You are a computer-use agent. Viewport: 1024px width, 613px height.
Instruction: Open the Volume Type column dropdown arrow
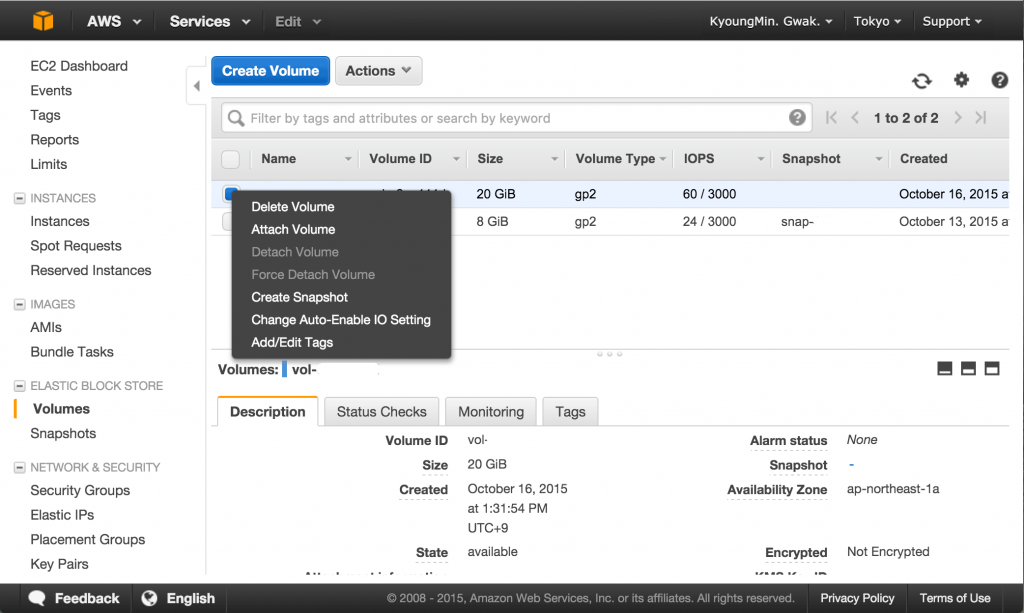(x=663, y=159)
